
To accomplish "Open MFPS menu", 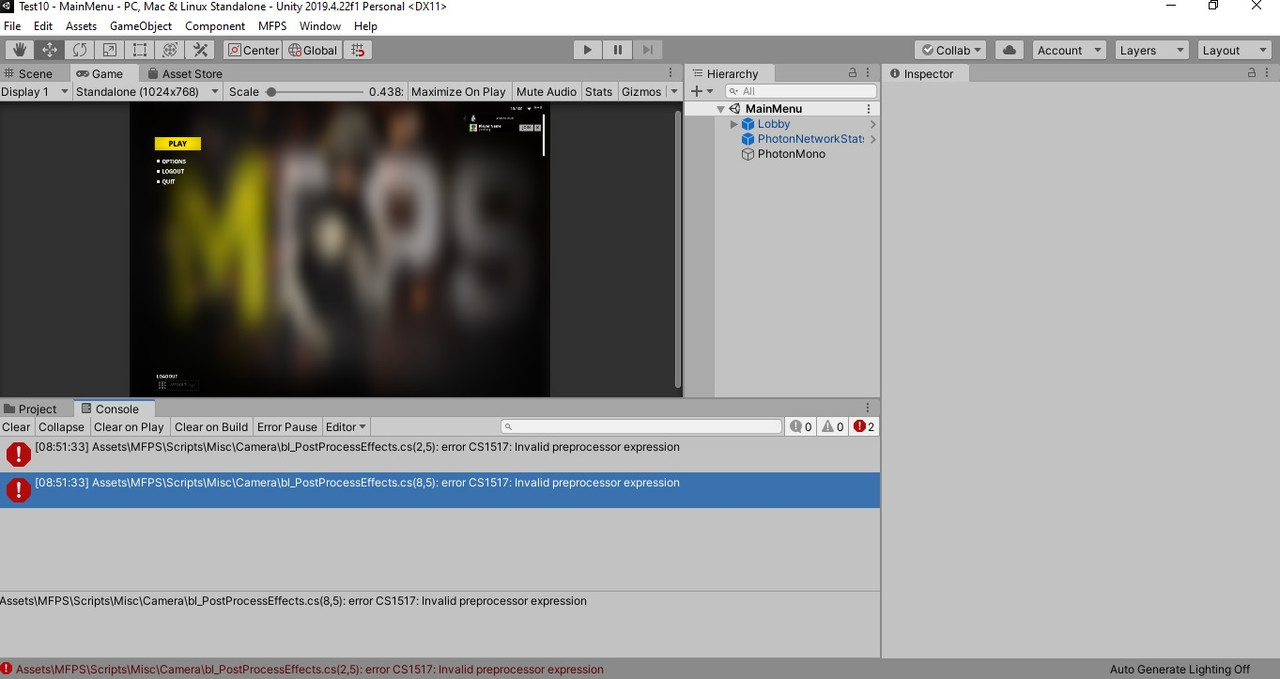I will [272, 26].
